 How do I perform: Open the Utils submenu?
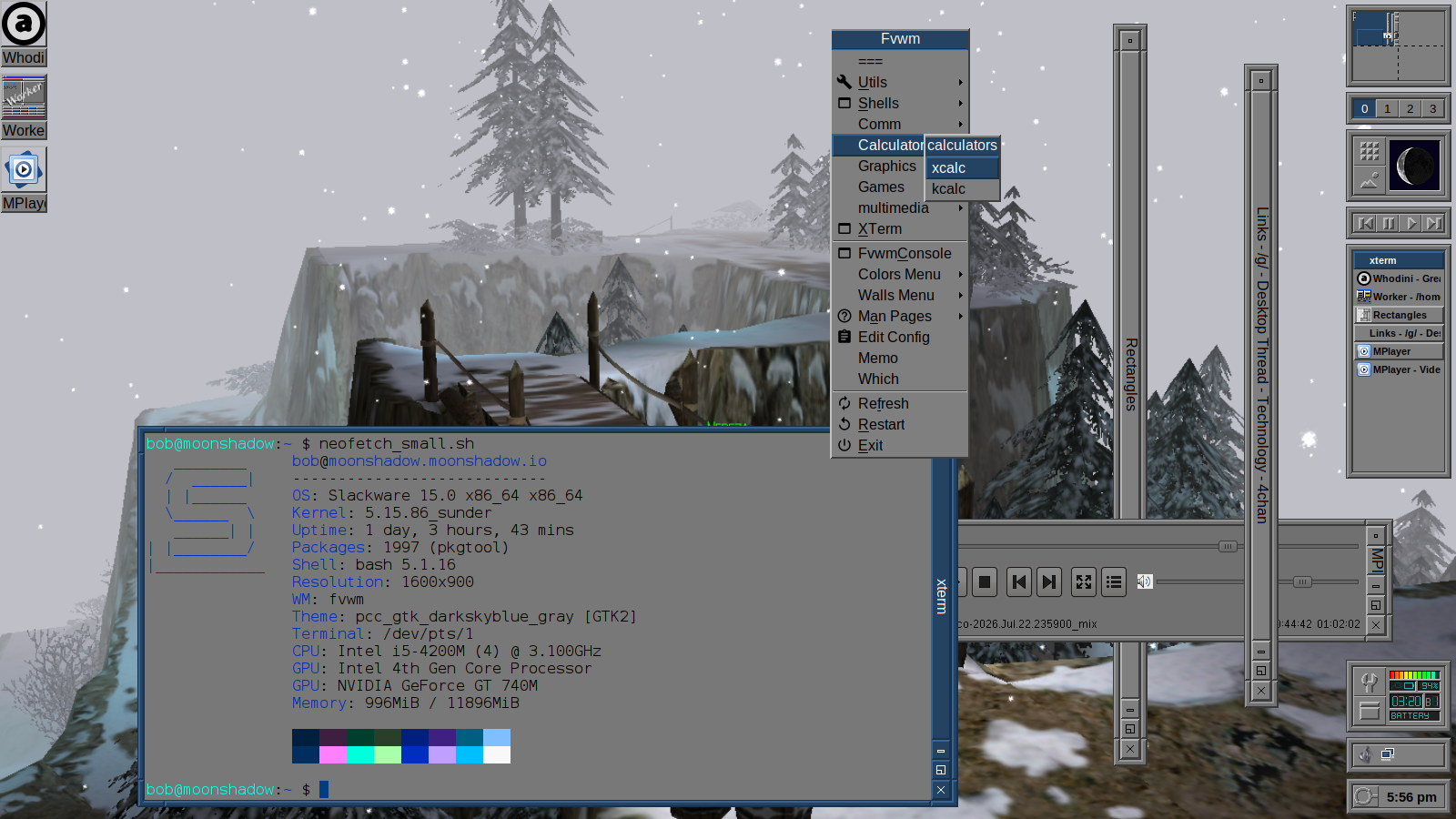[x=900, y=82]
